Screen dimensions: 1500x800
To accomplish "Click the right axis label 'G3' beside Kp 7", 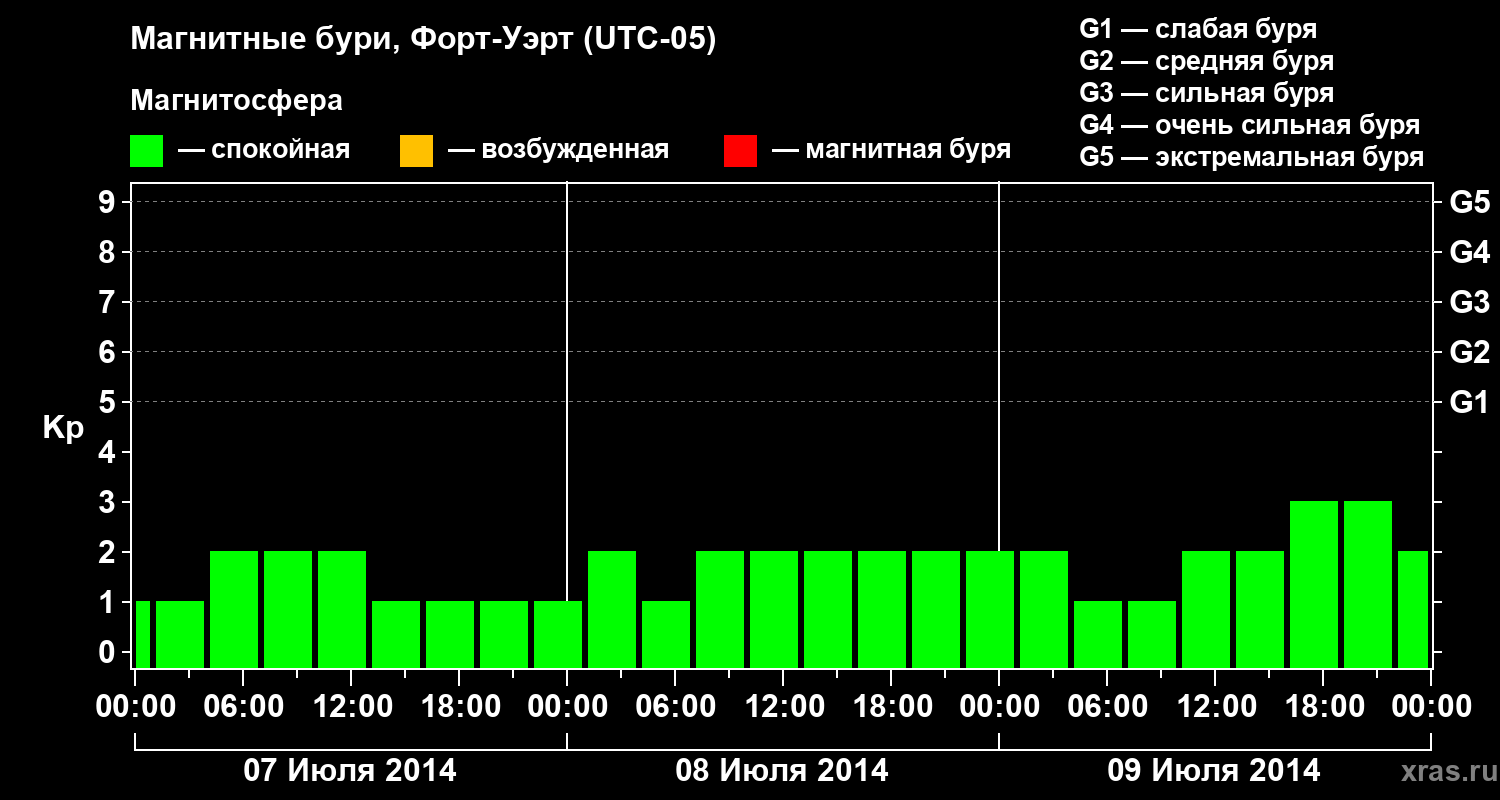I will (x=1470, y=302).
